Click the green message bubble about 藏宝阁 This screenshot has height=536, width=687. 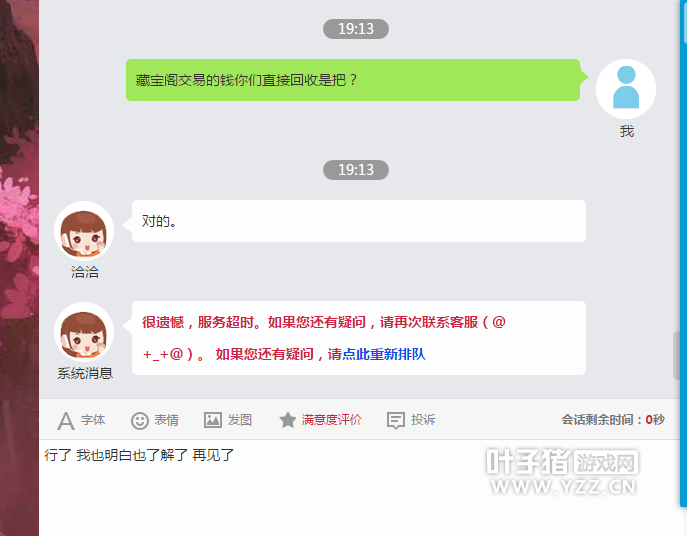coord(353,80)
